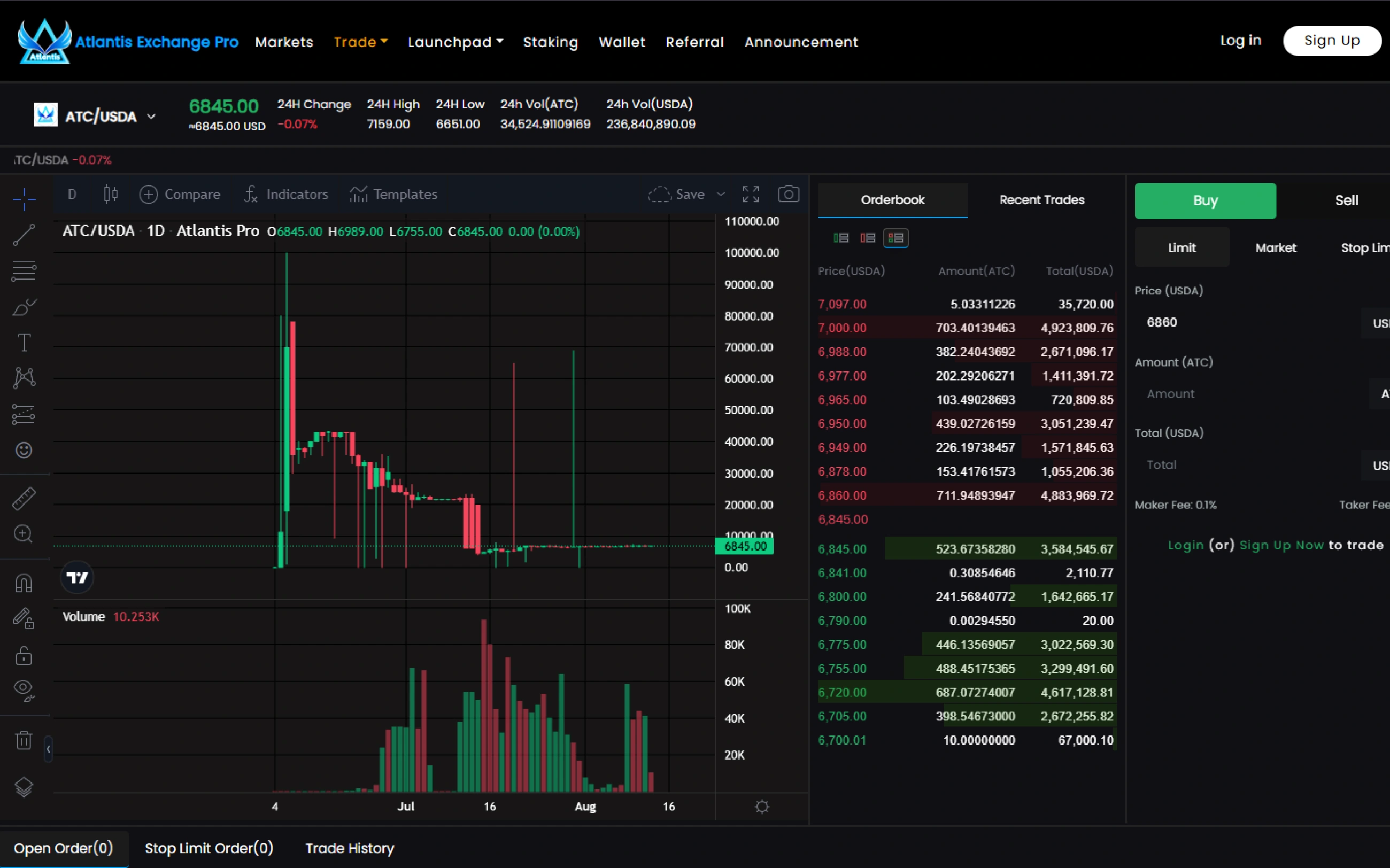Click the Price (USDA) input field
Image resolution: width=1390 pixels, height=868 pixels.
(1247, 323)
